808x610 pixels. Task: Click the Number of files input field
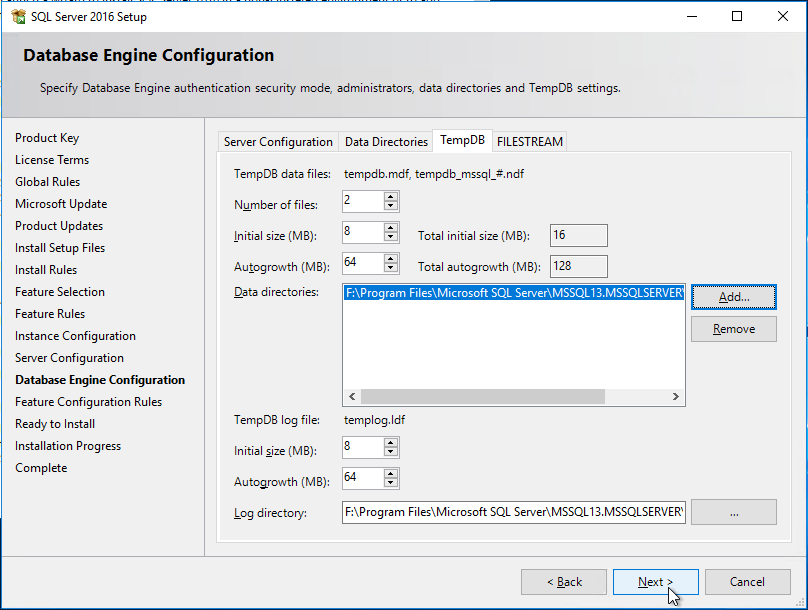coord(363,201)
